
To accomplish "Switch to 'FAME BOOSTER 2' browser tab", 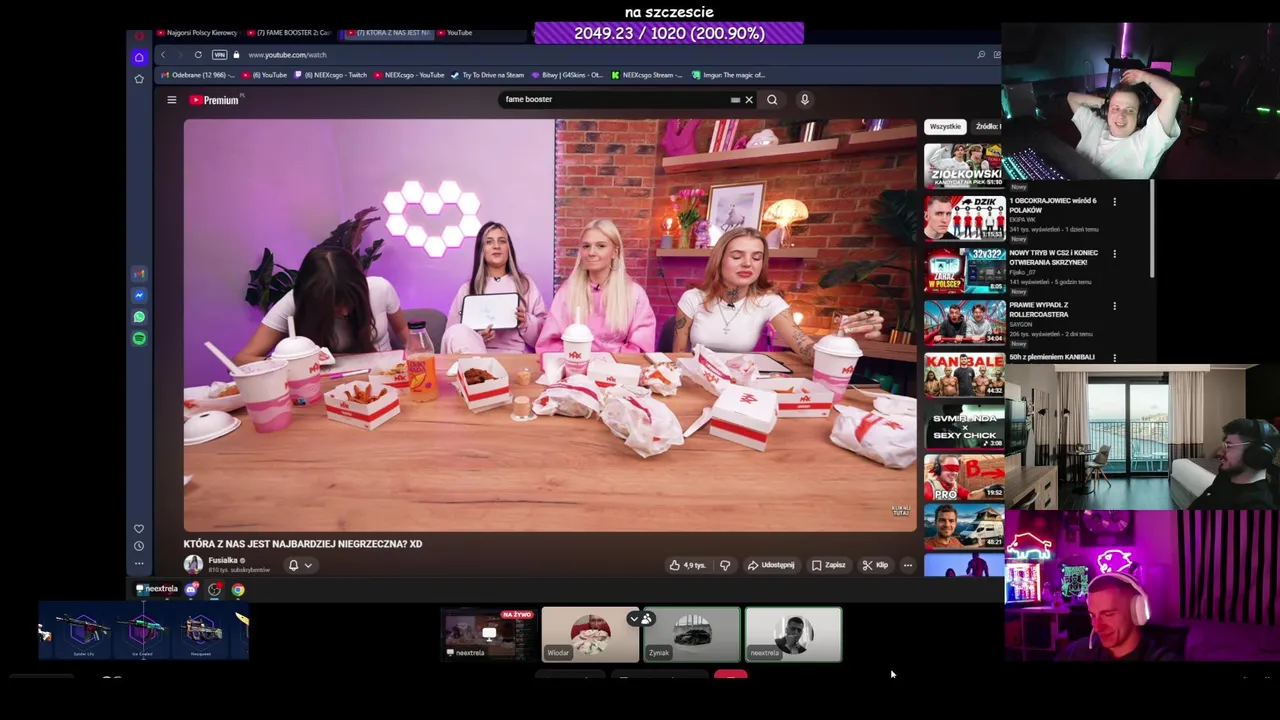I will tap(288, 33).
